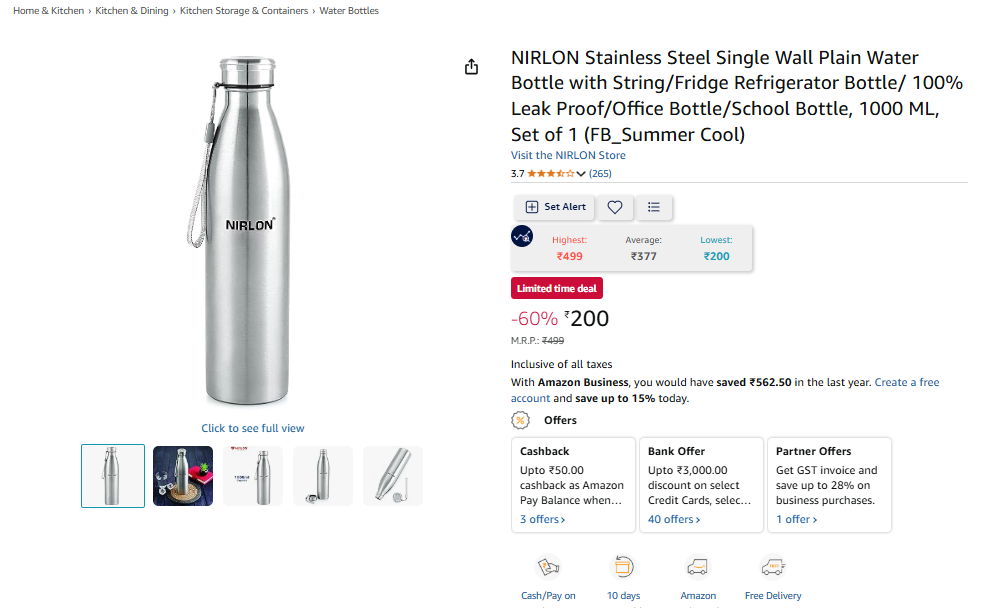Viewport: 989px width, 608px height.
Task: Select the last tilted bottle thumbnail
Action: 393,476
